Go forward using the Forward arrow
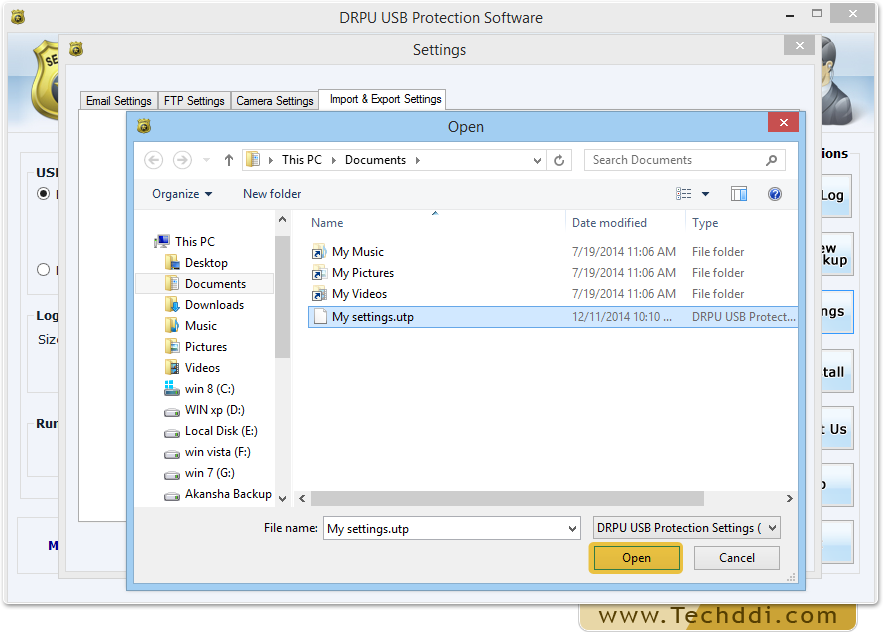Image resolution: width=883 pixels, height=632 pixels. pos(182,161)
